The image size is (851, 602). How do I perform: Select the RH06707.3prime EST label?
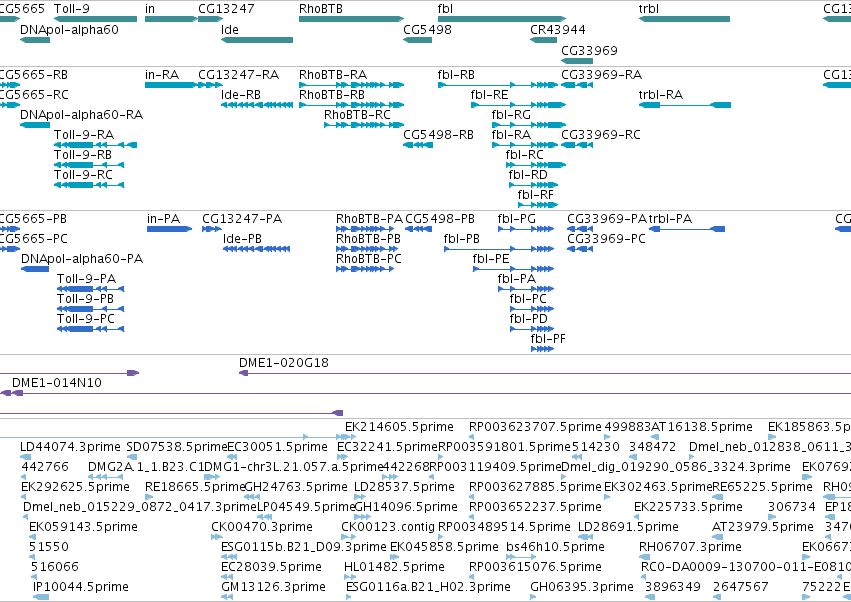[690, 547]
